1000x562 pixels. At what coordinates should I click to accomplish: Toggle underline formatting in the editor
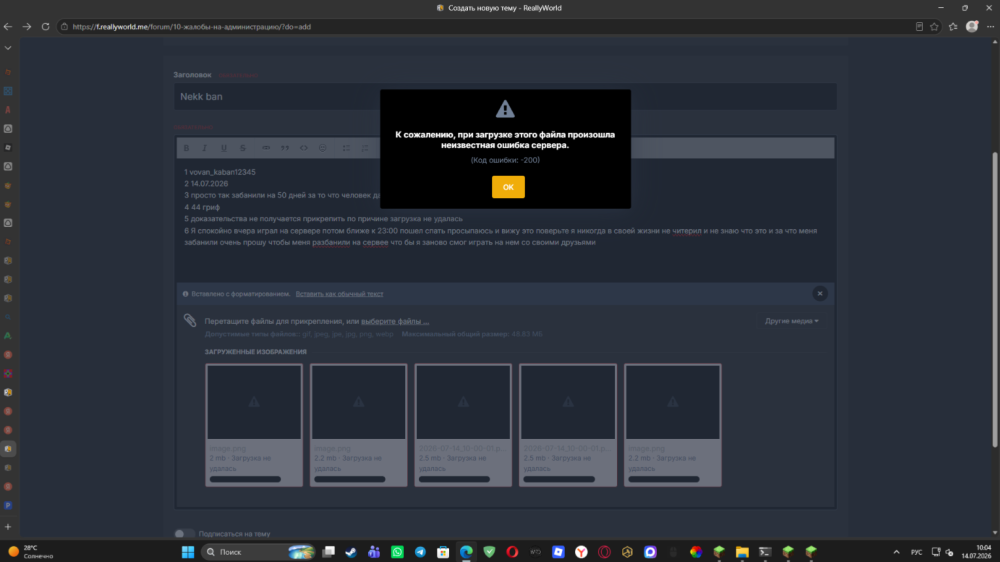224,148
